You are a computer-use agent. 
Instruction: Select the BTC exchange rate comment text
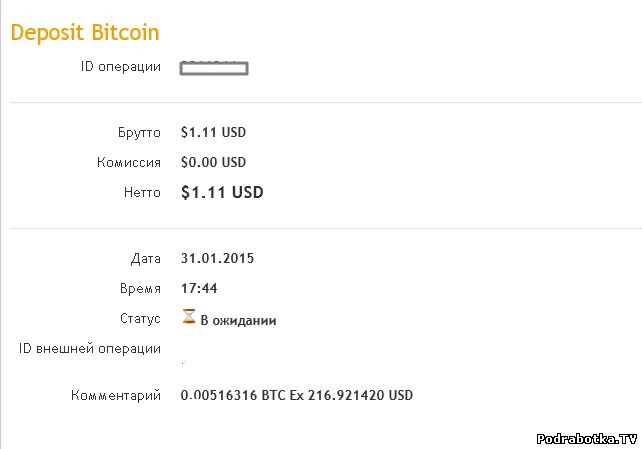[x=296, y=396]
